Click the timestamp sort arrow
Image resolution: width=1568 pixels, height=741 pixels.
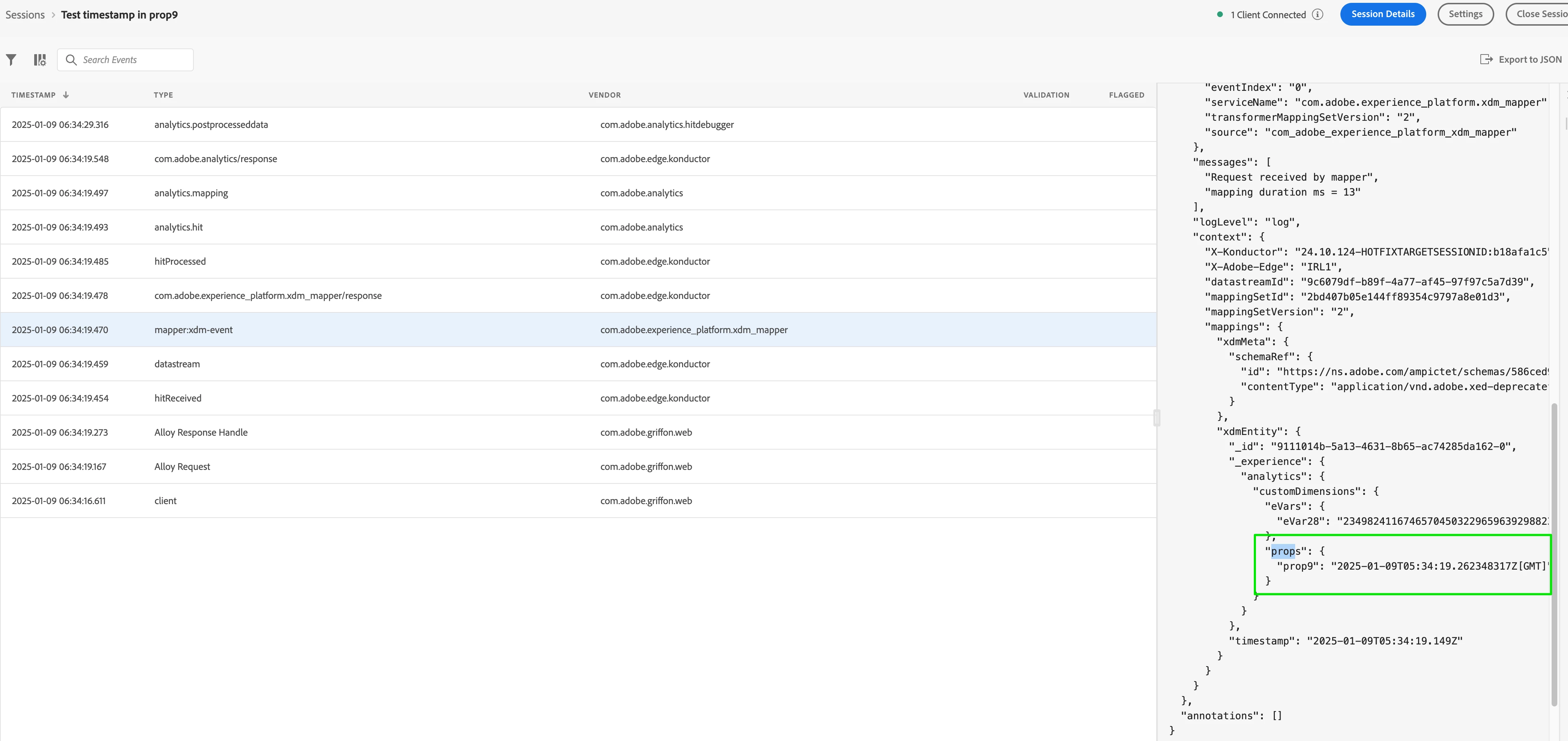(66, 95)
